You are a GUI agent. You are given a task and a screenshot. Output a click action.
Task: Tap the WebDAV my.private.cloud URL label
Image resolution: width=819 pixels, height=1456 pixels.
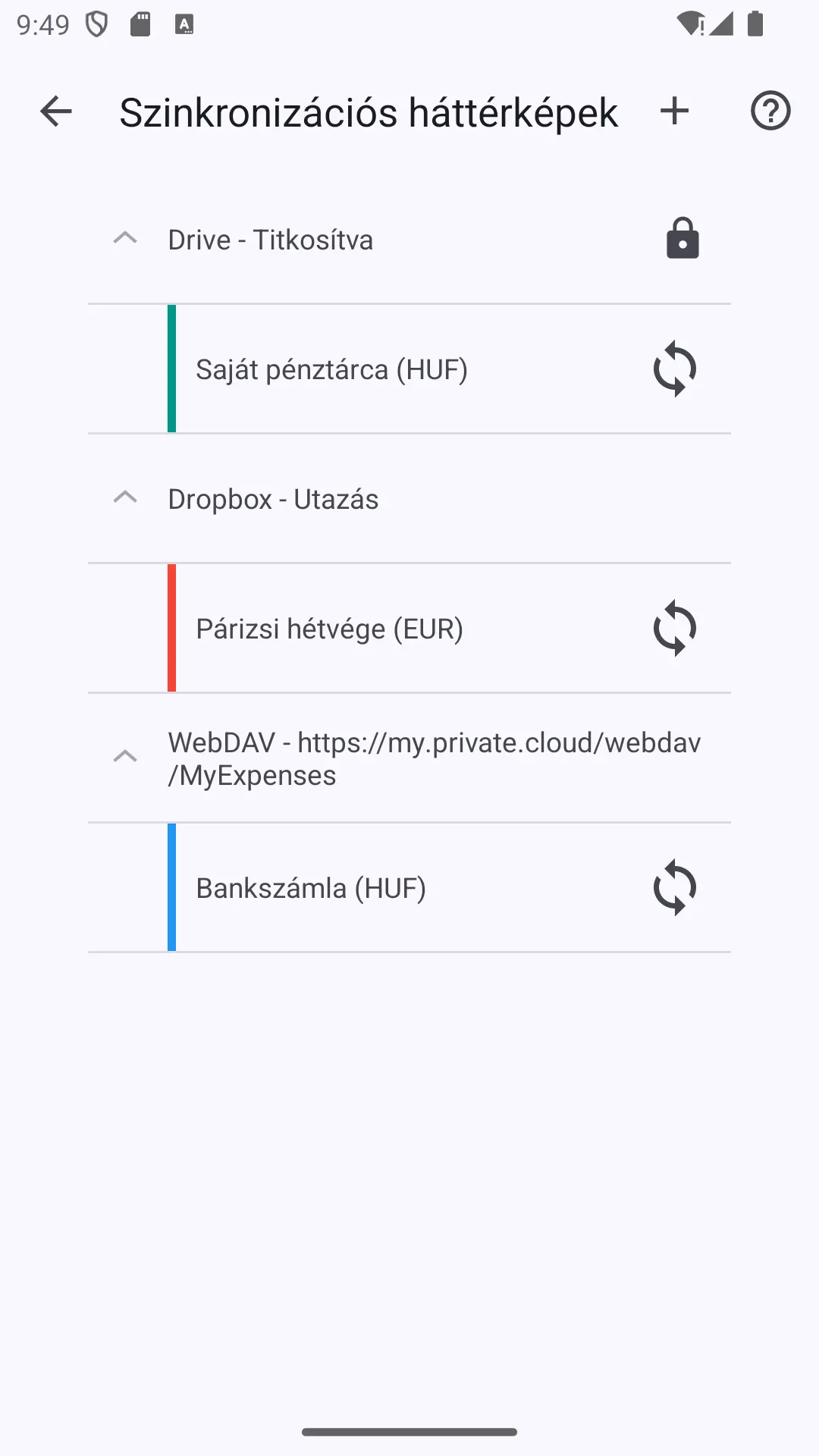coord(435,759)
